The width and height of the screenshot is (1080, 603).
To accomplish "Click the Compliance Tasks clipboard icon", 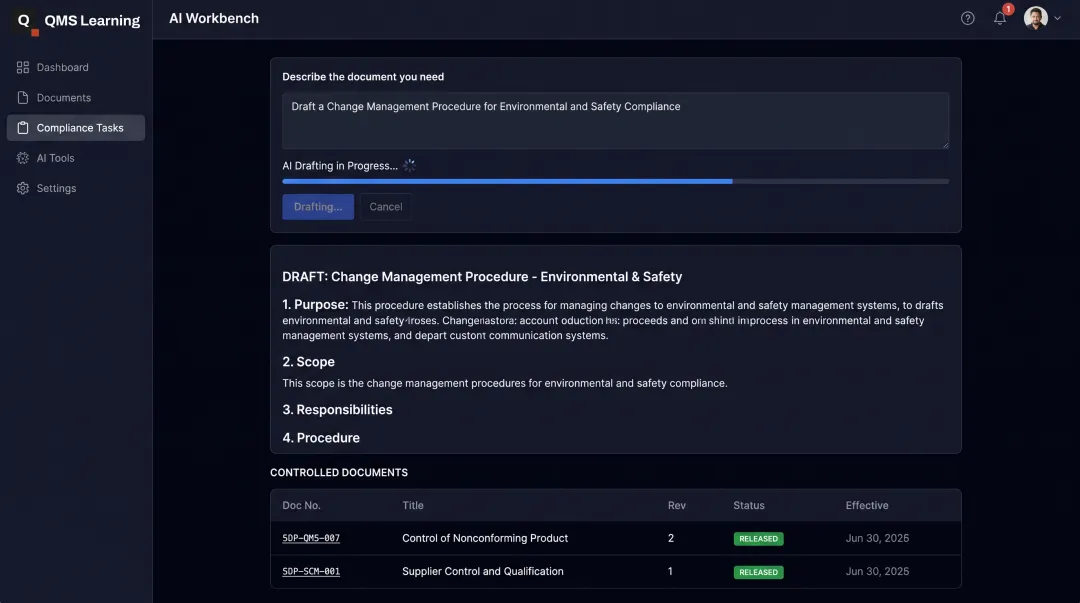I will [x=23, y=127].
